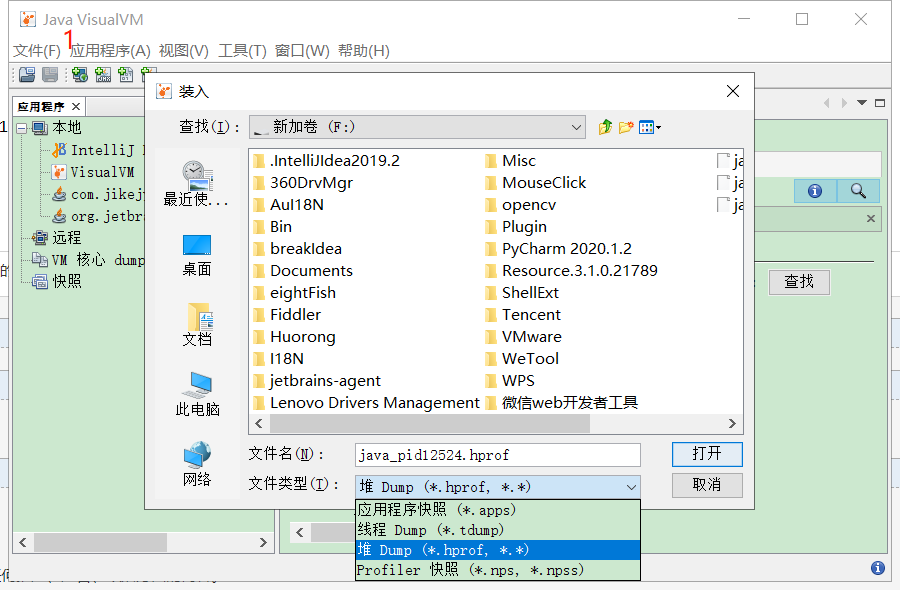Open the 视图(V) menu
Screen dimensions: 900x590
(x=184, y=51)
